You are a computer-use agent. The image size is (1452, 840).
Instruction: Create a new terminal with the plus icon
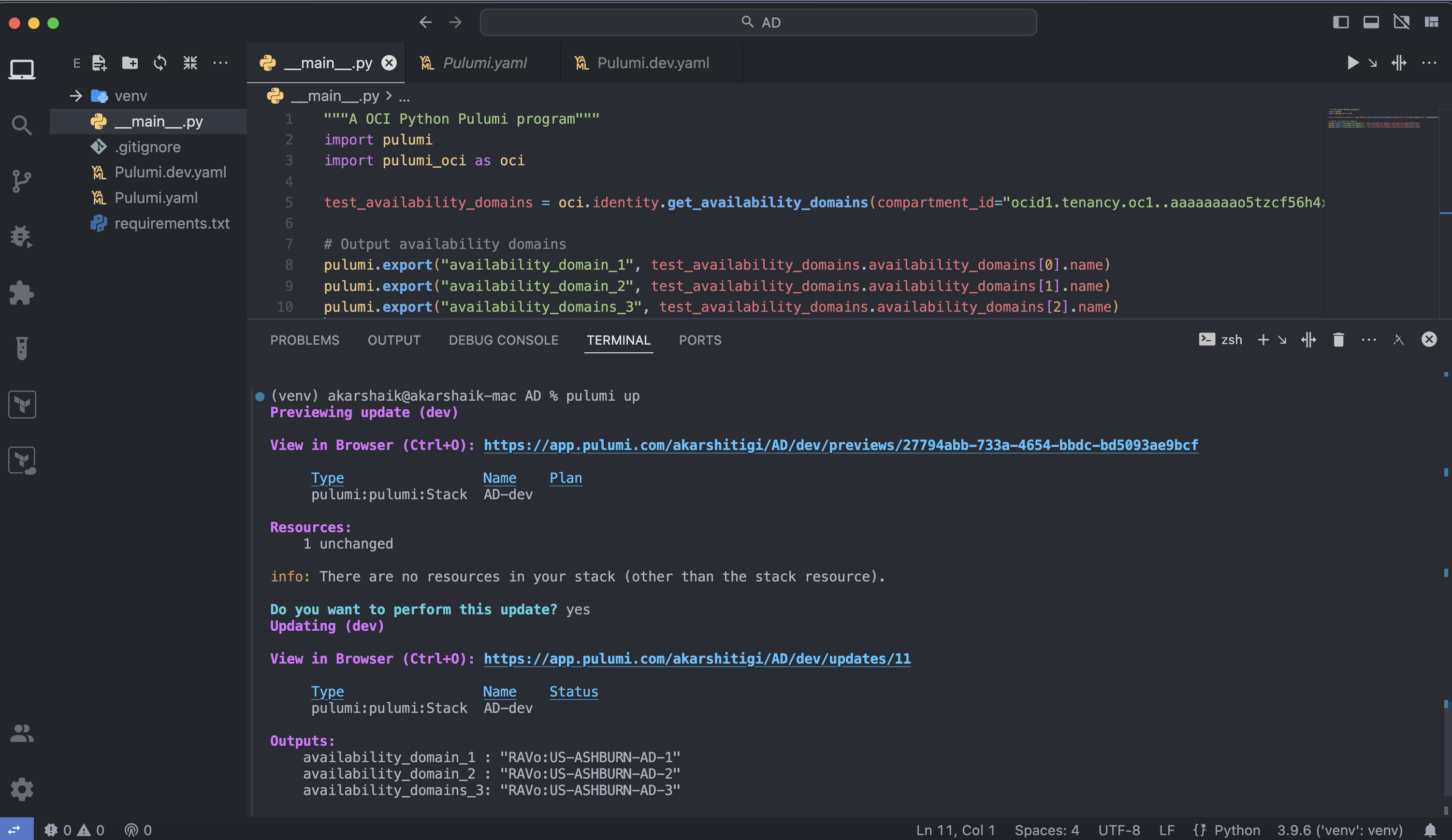[x=1263, y=339]
